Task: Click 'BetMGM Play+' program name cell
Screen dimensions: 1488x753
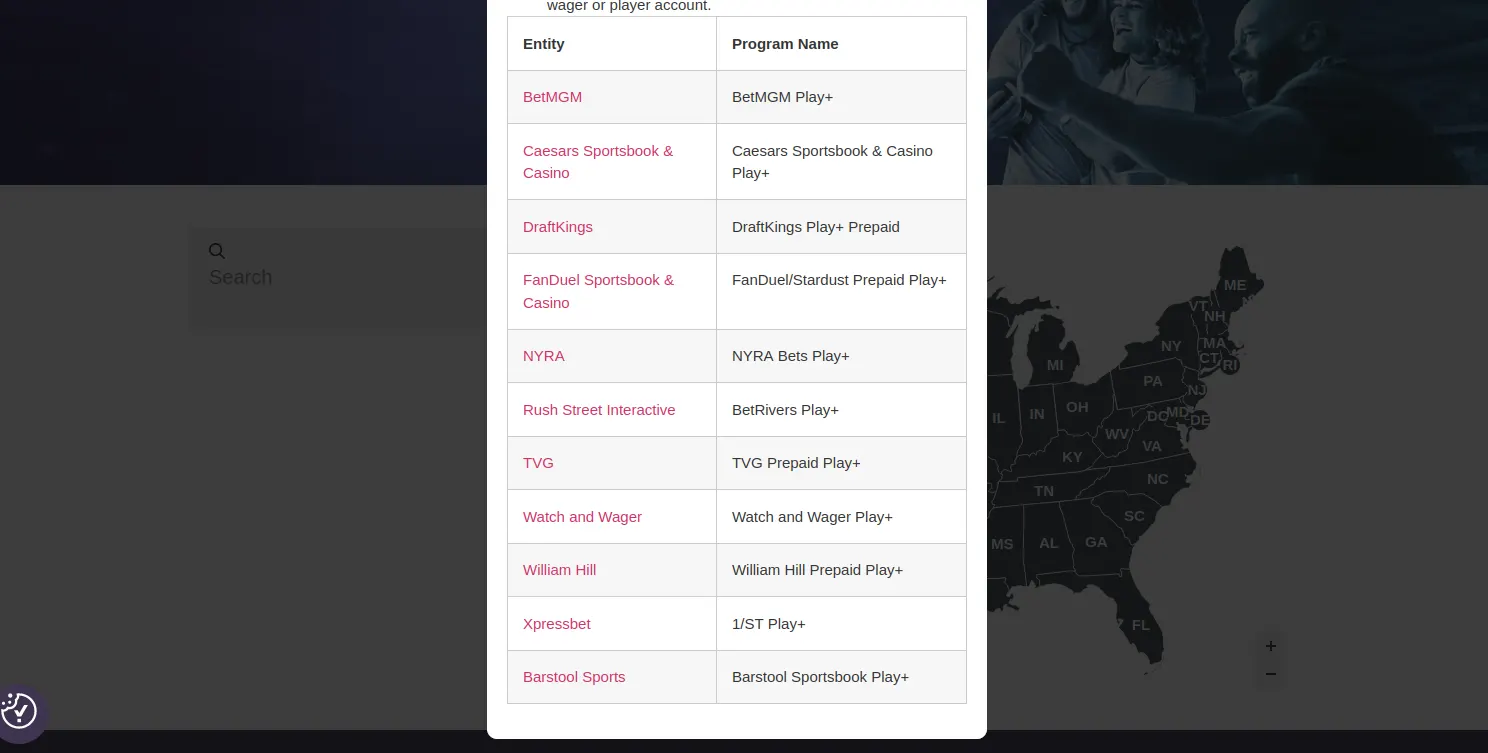Action: tap(841, 97)
